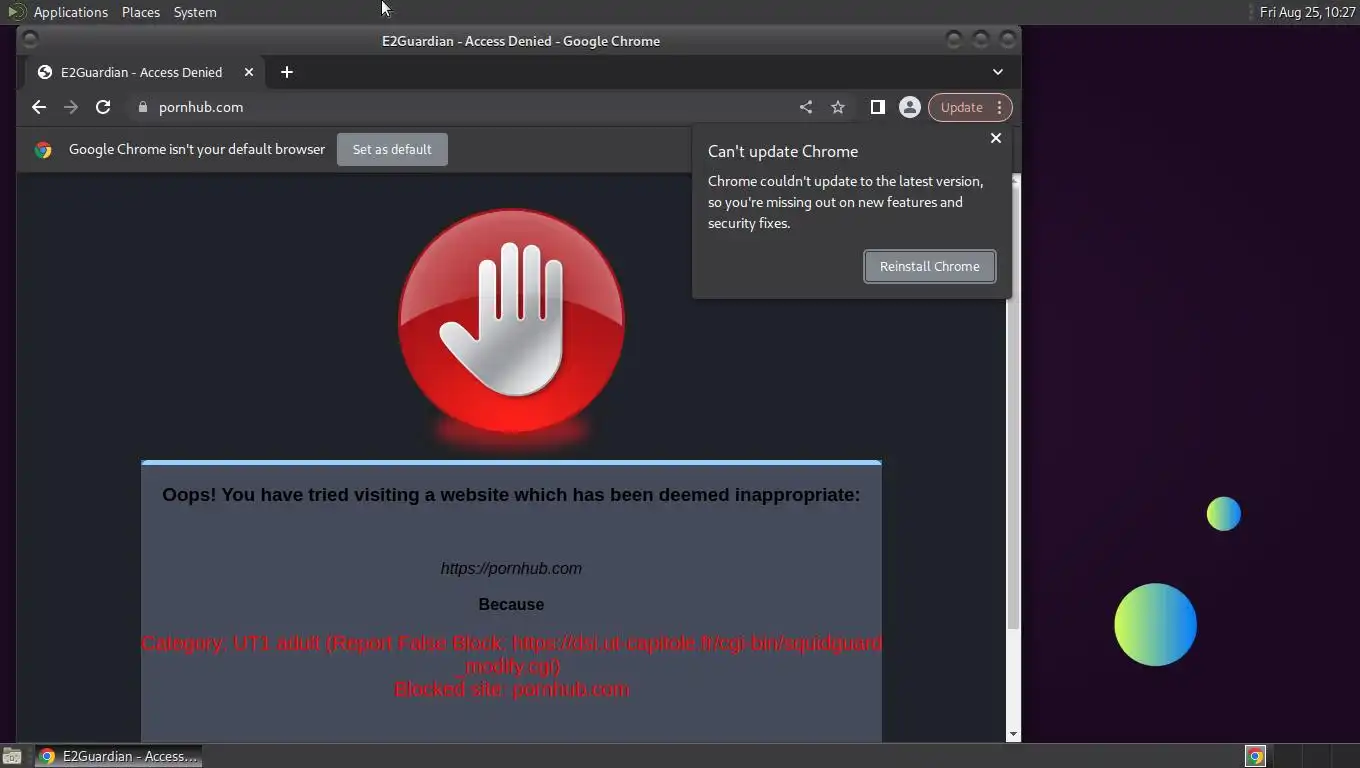This screenshot has height=768, width=1360.
Task: Click the Applications menu logo icon
Action: tap(16, 12)
